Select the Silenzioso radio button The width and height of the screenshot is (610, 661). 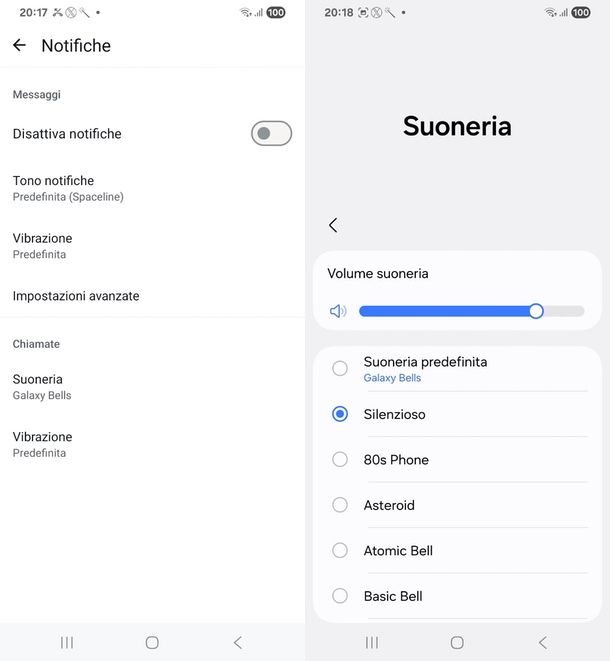pyautogui.click(x=340, y=414)
